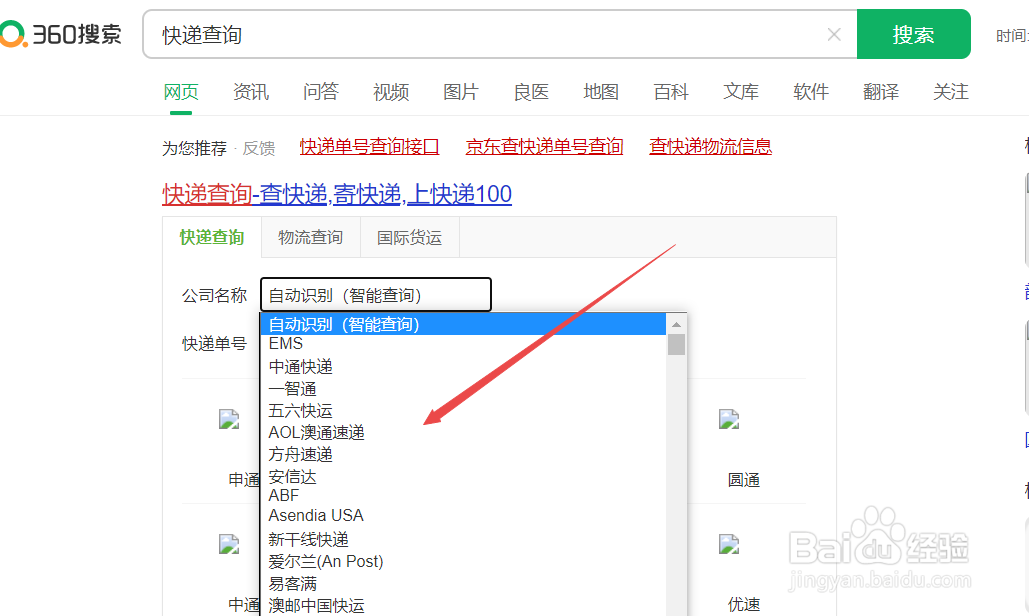Image resolution: width=1029 pixels, height=616 pixels.
Task: Open 文库 tab
Action: coord(741,92)
